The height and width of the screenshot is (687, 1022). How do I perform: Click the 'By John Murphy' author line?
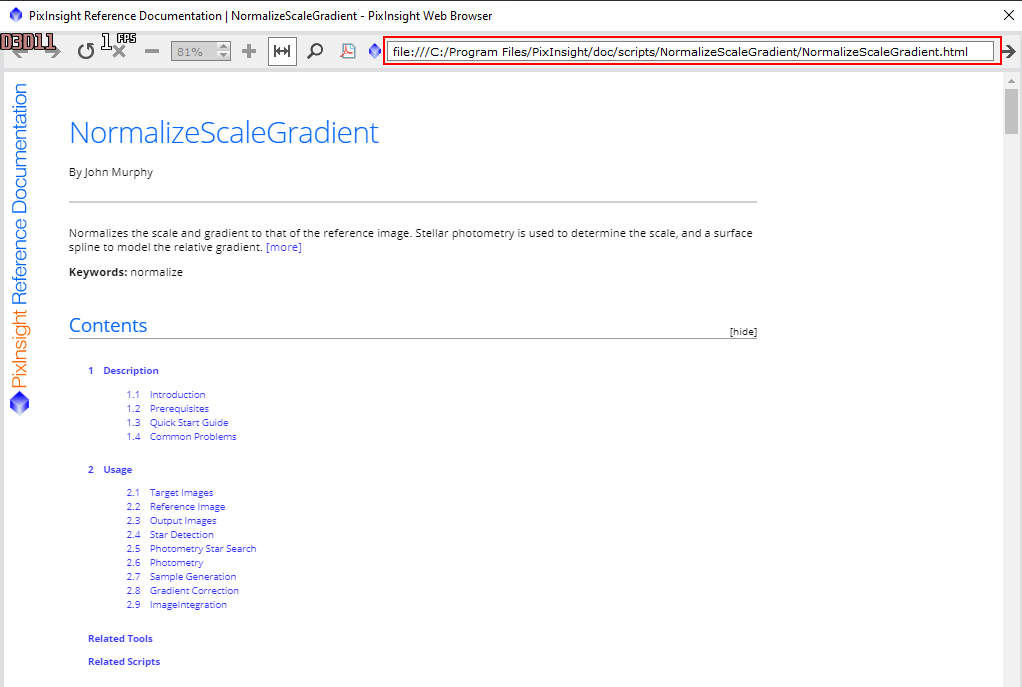click(111, 173)
